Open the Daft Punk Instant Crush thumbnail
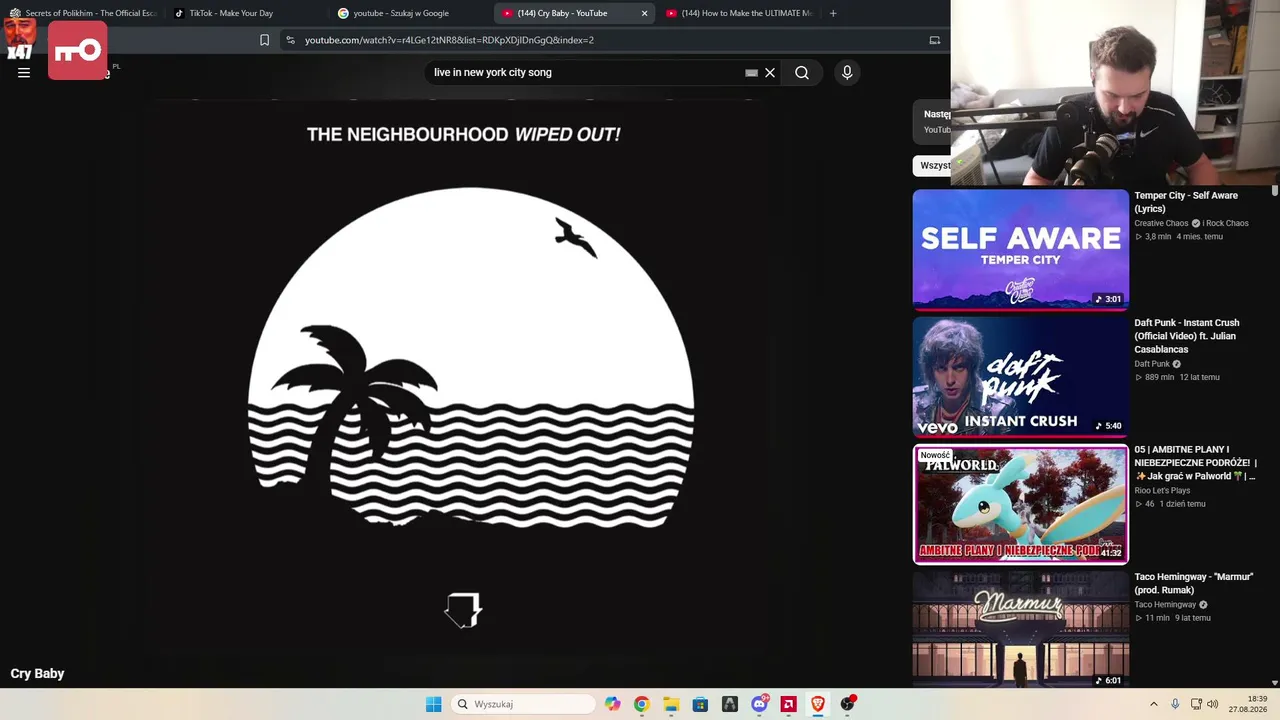This screenshot has height=720, width=1280. (x=1020, y=377)
